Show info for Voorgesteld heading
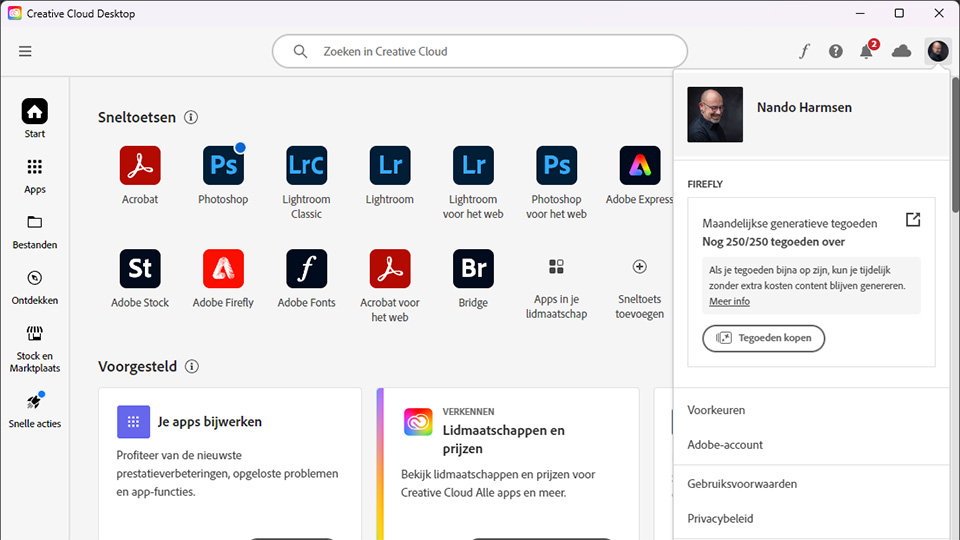Screen dimensions: 960x540 192,366
